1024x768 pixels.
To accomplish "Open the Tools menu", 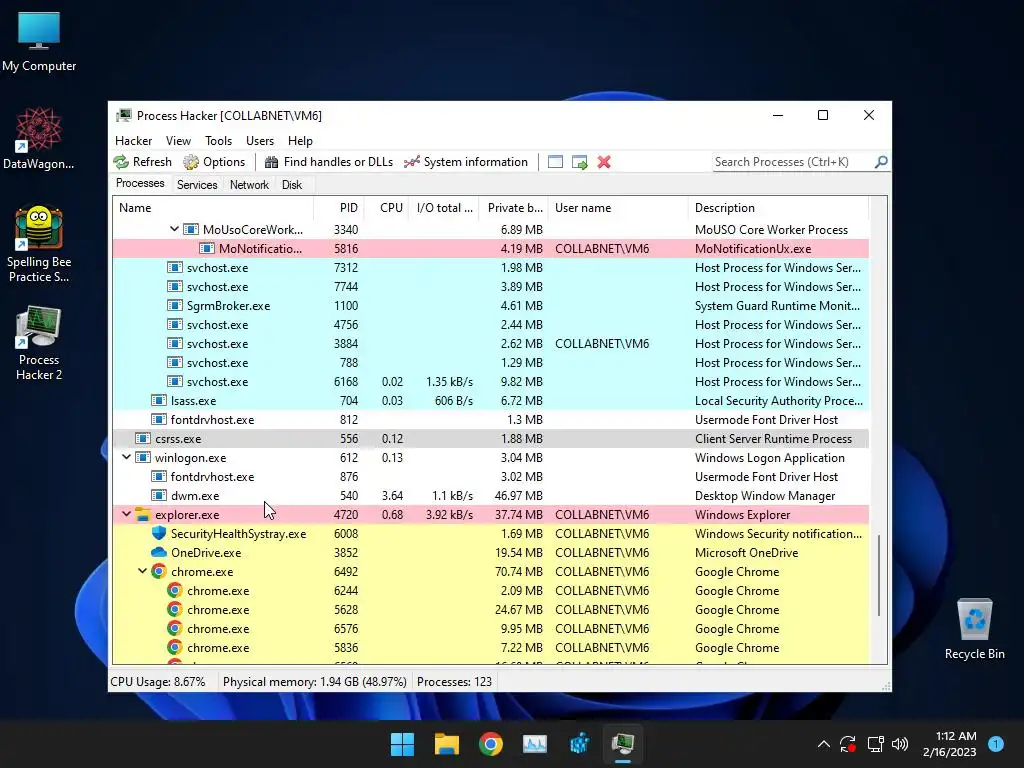I will [x=218, y=141].
